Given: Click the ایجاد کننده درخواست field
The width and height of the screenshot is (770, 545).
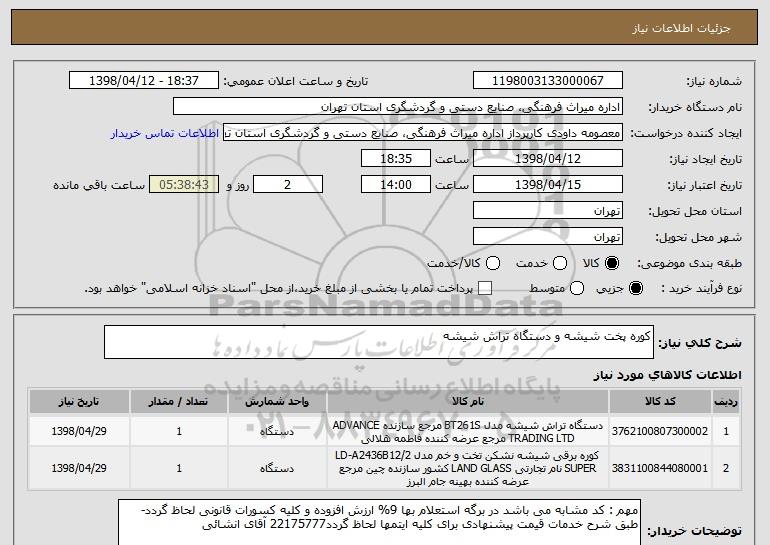Looking at the screenshot, I should 423,133.
